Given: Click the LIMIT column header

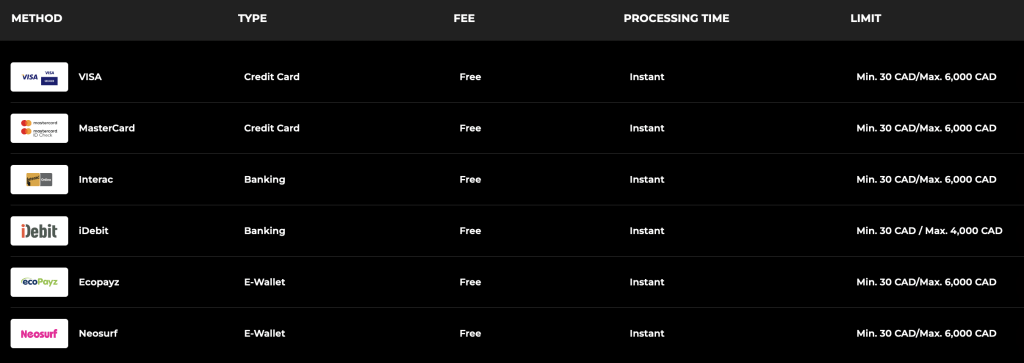Looking at the screenshot, I should pyautogui.click(x=865, y=18).
